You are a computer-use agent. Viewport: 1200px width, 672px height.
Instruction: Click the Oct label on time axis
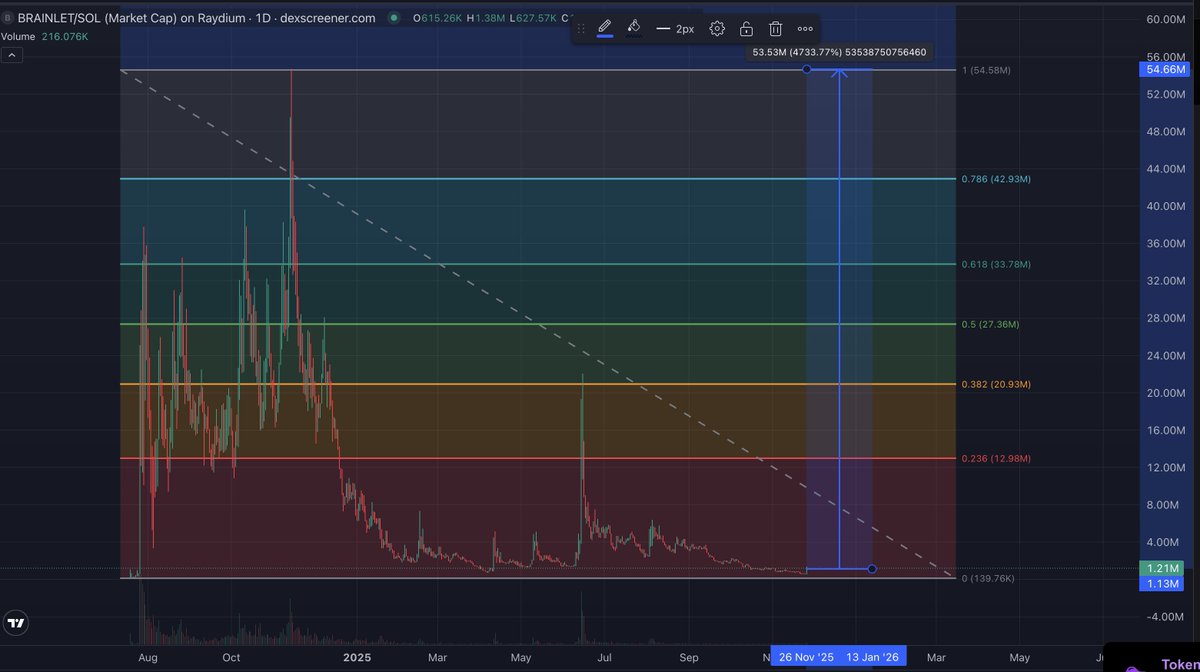pyautogui.click(x=231, y=658)
